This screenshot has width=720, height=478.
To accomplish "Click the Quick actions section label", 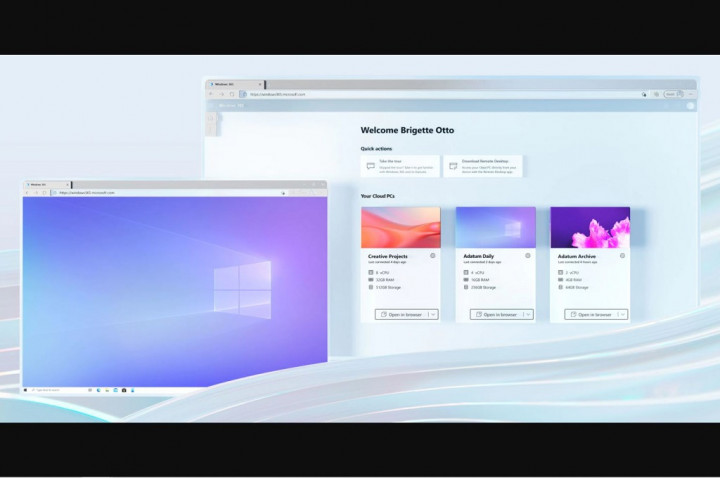I will coord(376,149).
